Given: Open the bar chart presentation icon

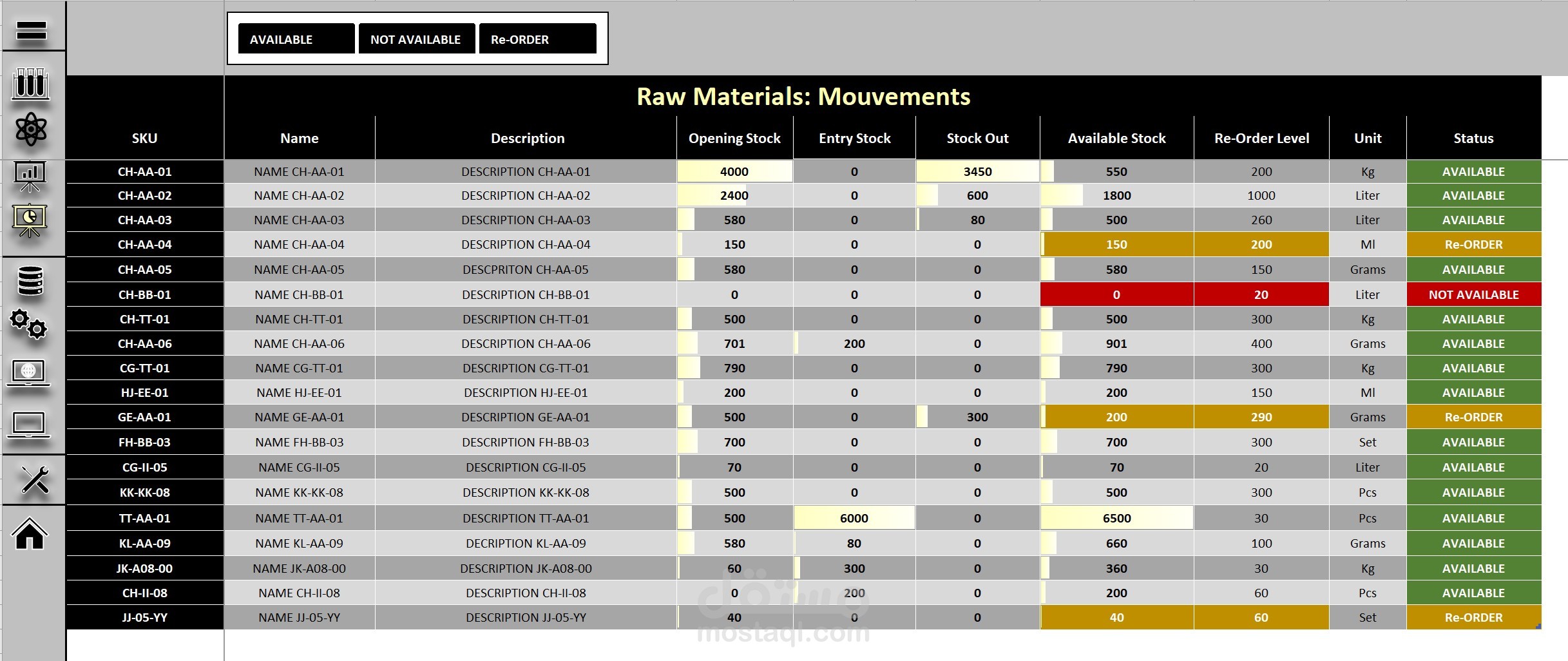Looking at the screenshot, I should [30, 176].
